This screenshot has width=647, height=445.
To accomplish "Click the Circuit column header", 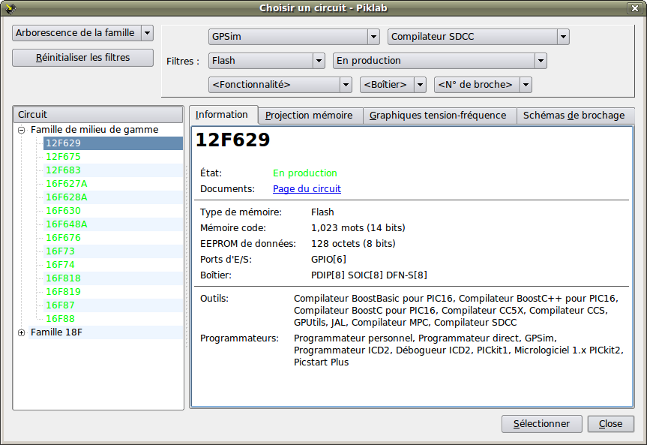I will pyautogui.click(x=98, y=114).
